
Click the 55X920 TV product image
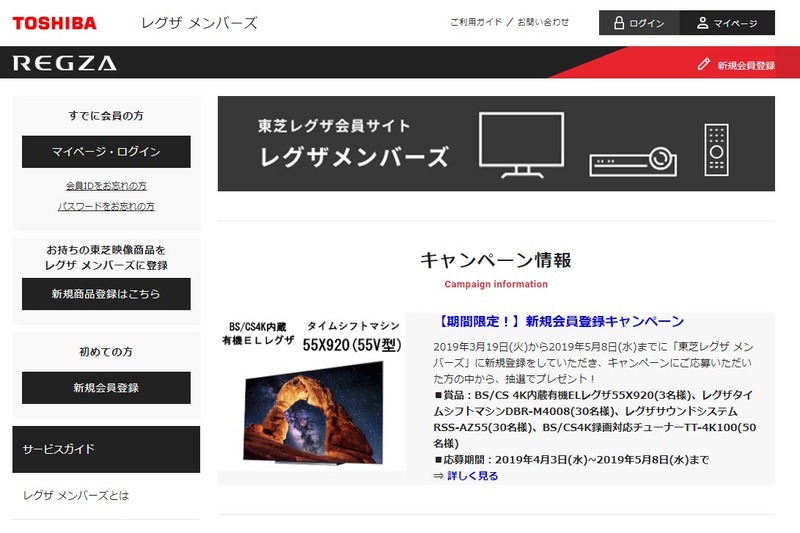click(x=314, y=413)
